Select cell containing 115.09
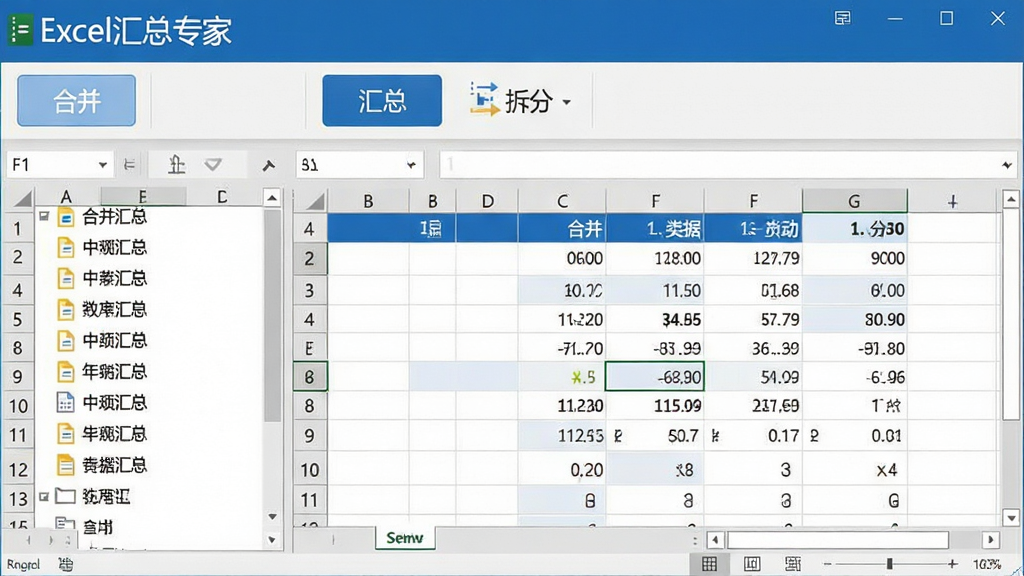 pos(655,406)
